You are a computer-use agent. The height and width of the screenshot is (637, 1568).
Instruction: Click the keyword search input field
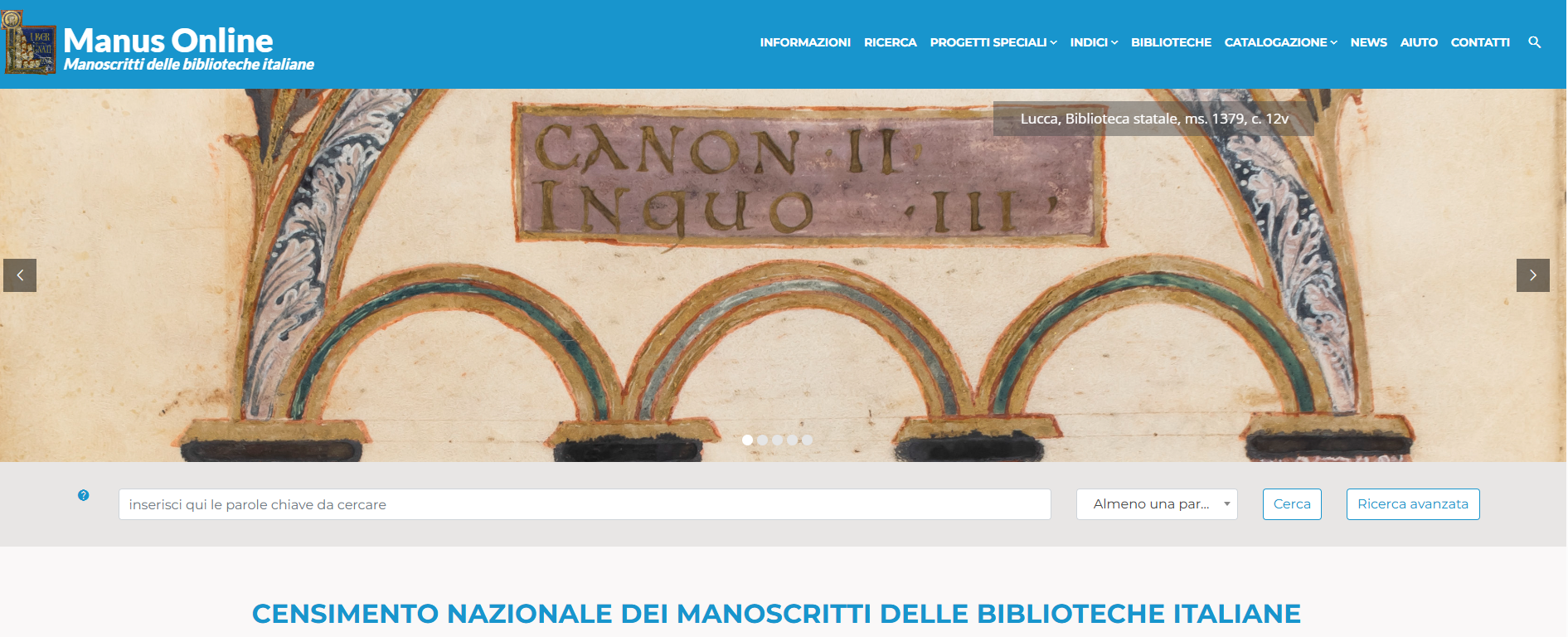click(x=585, y=504)
